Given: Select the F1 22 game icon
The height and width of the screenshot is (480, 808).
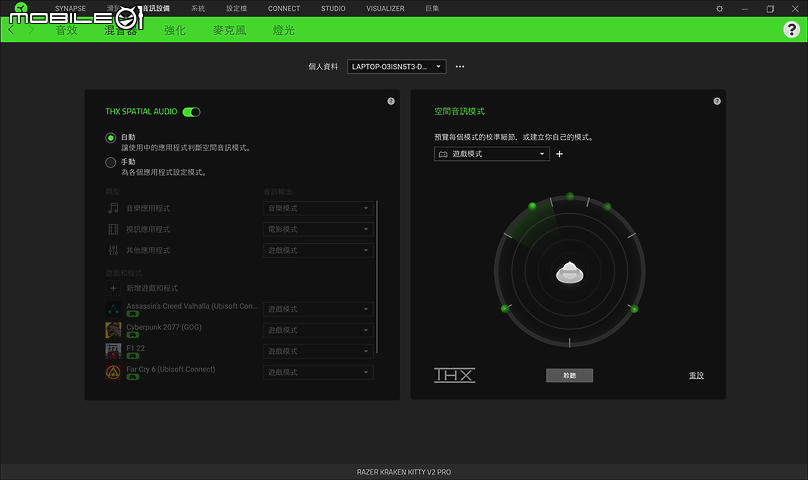Looking at the screenshot, I should pyautogui.click(x=113, y=351).
